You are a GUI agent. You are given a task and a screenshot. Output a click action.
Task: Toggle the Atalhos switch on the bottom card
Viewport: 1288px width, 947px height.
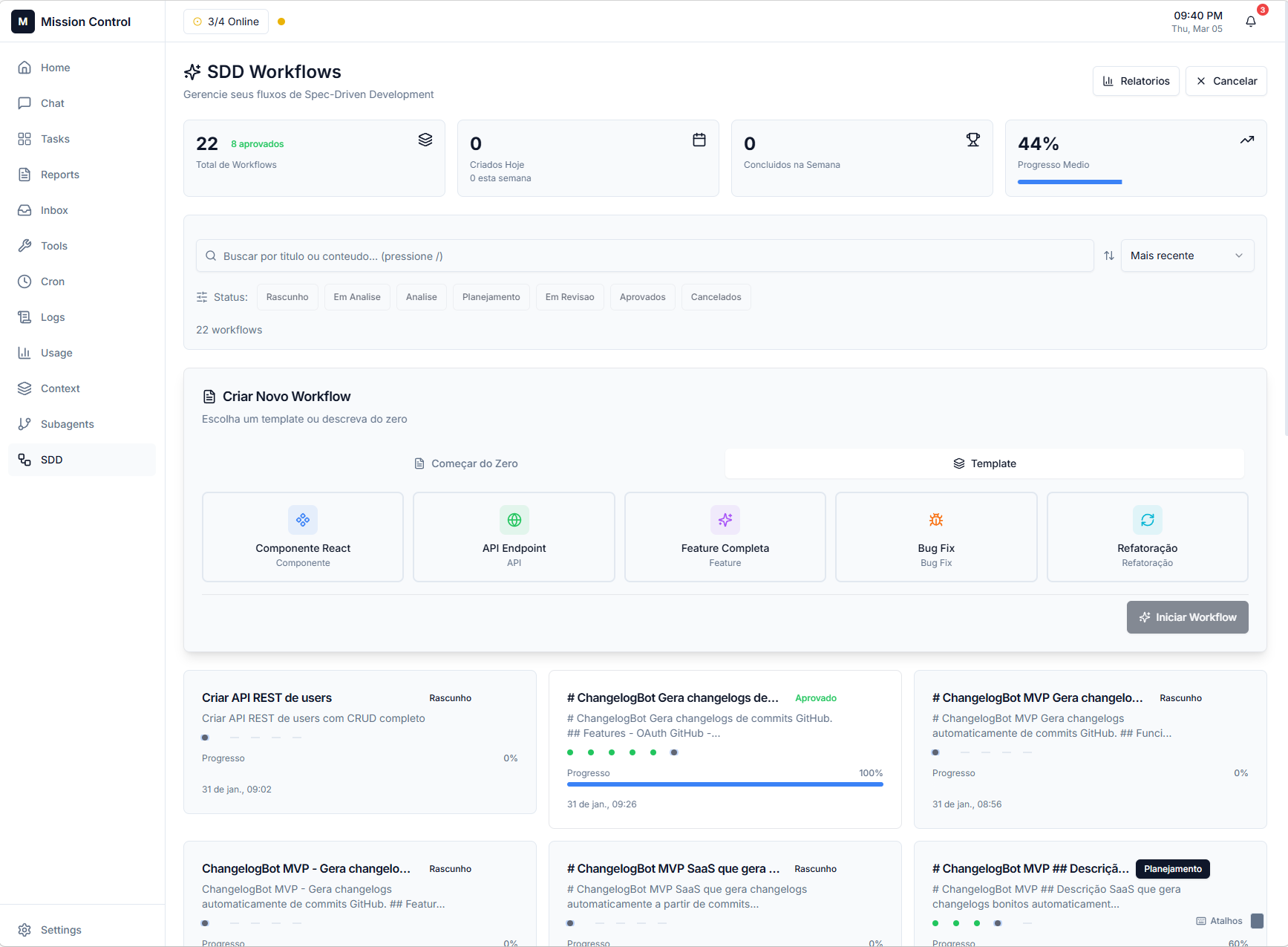coord(1257,920)
